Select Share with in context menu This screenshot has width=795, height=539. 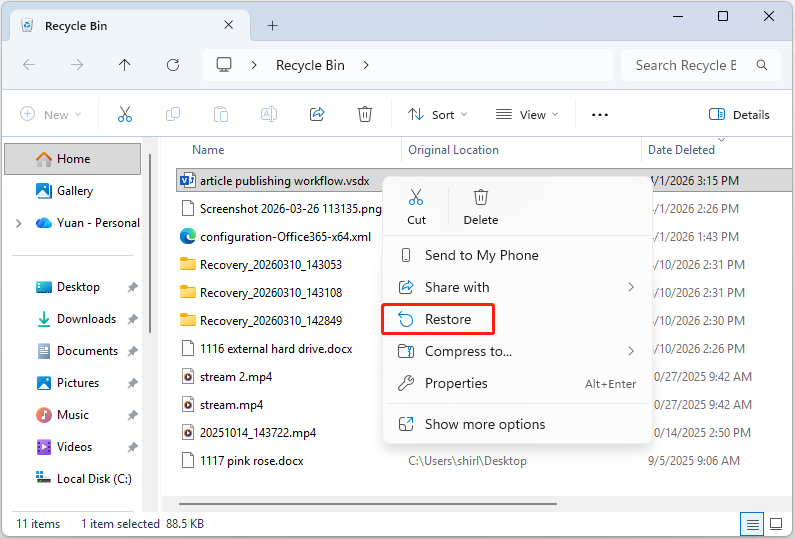[x=517, y=287]
